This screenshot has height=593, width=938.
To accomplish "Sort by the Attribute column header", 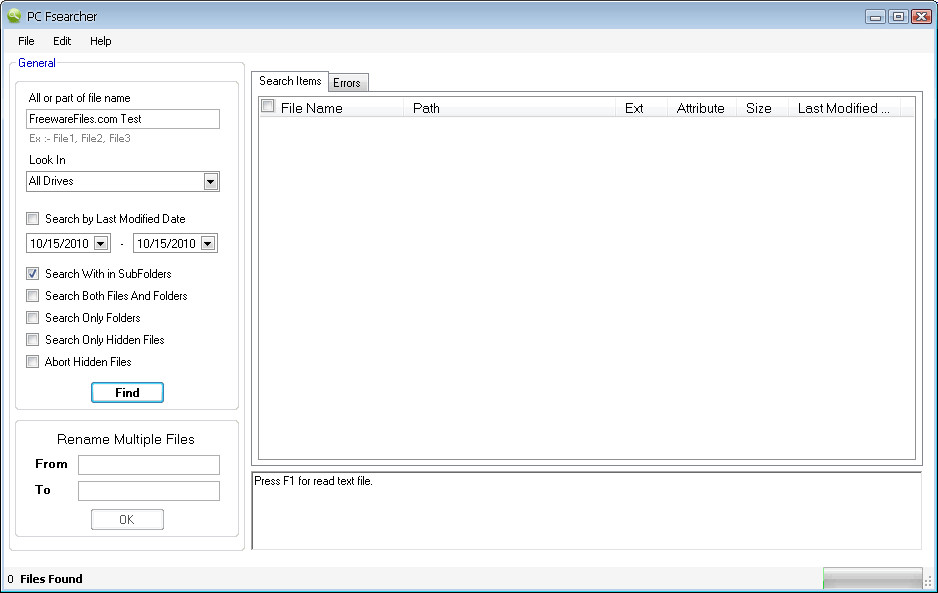I will coord(702,108).
